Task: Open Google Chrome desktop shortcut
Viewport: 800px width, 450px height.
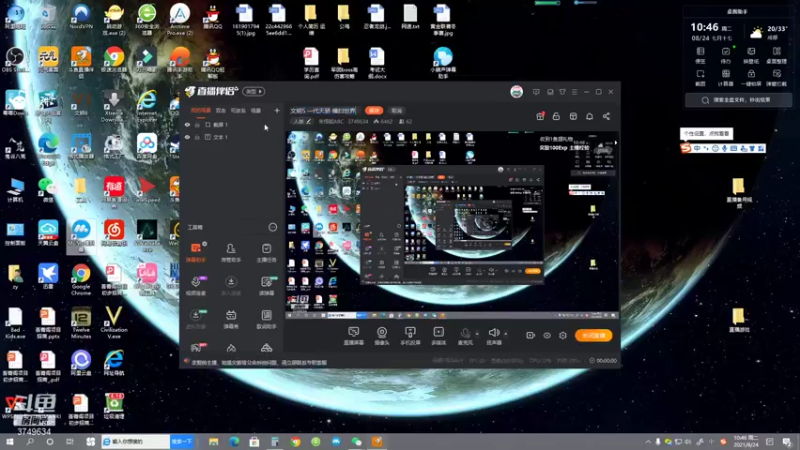Action: (x=81, y=280)
